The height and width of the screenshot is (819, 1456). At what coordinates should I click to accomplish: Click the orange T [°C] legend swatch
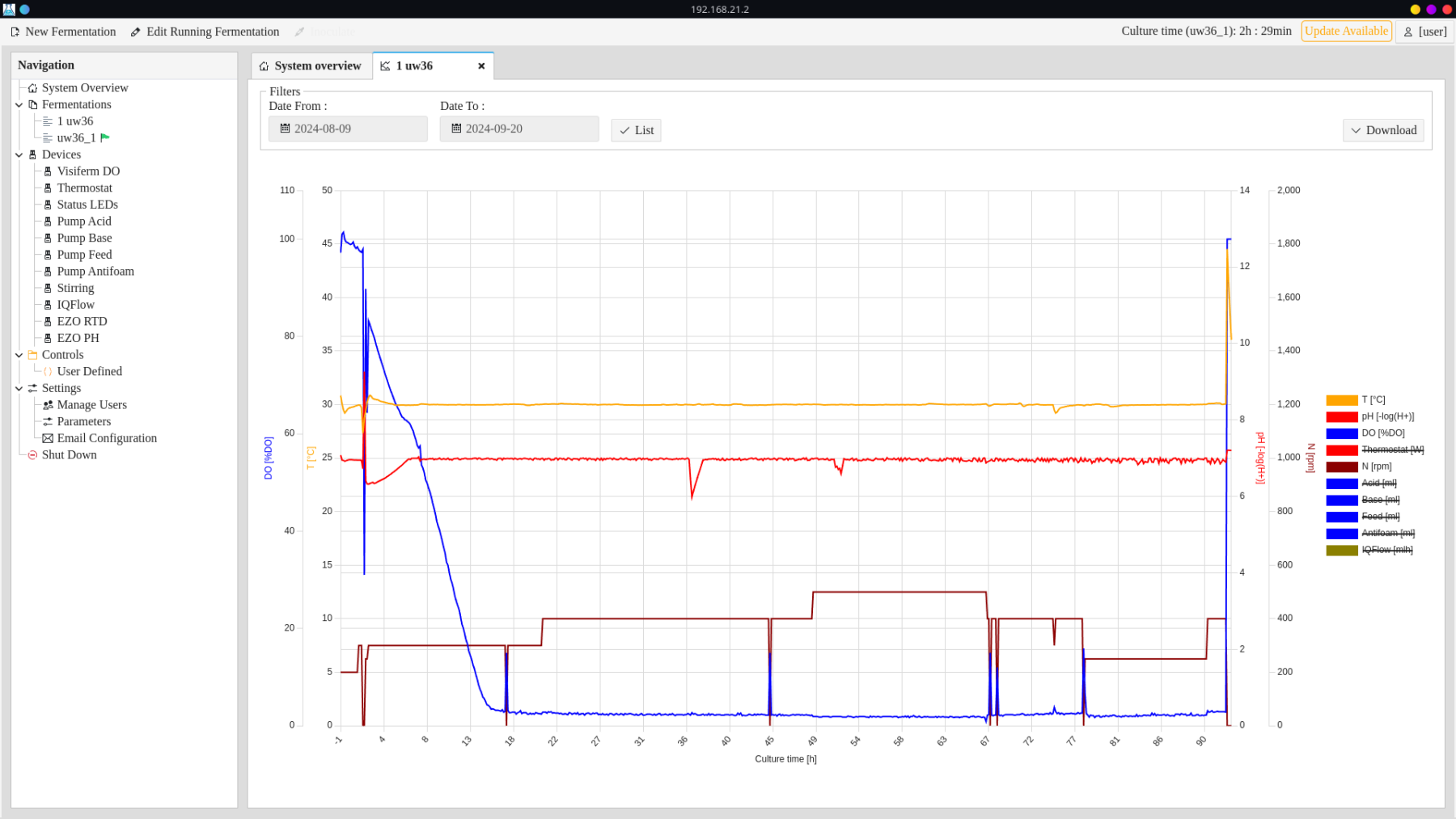click(x=1341, y=400)
